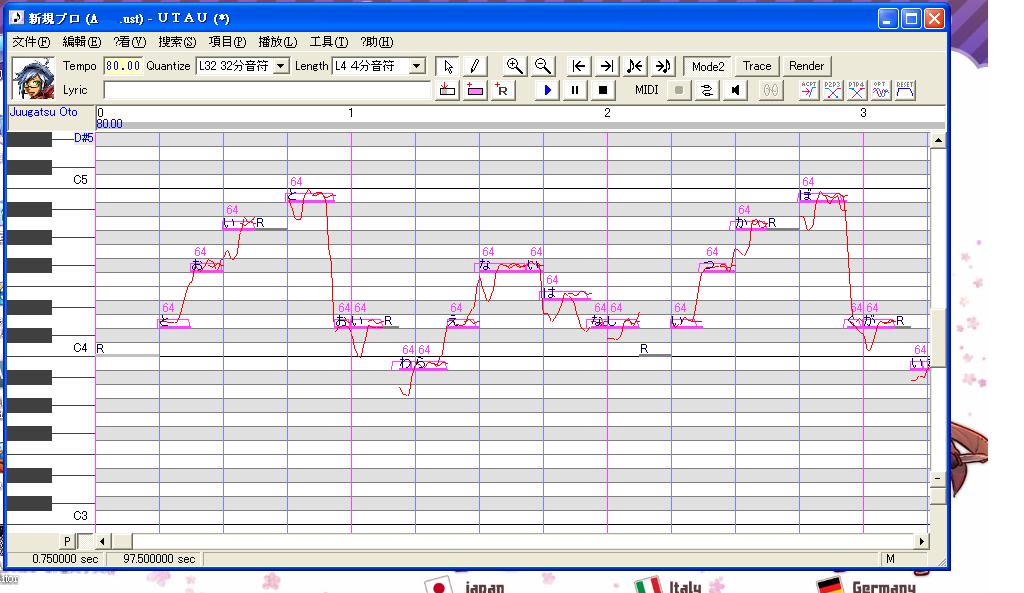Start playback with the blue play button

pos(547,90)
